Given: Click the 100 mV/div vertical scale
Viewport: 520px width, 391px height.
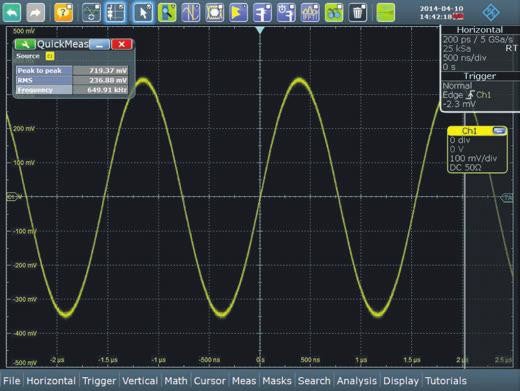Looking at the screenshot, I should pos(473,158).
